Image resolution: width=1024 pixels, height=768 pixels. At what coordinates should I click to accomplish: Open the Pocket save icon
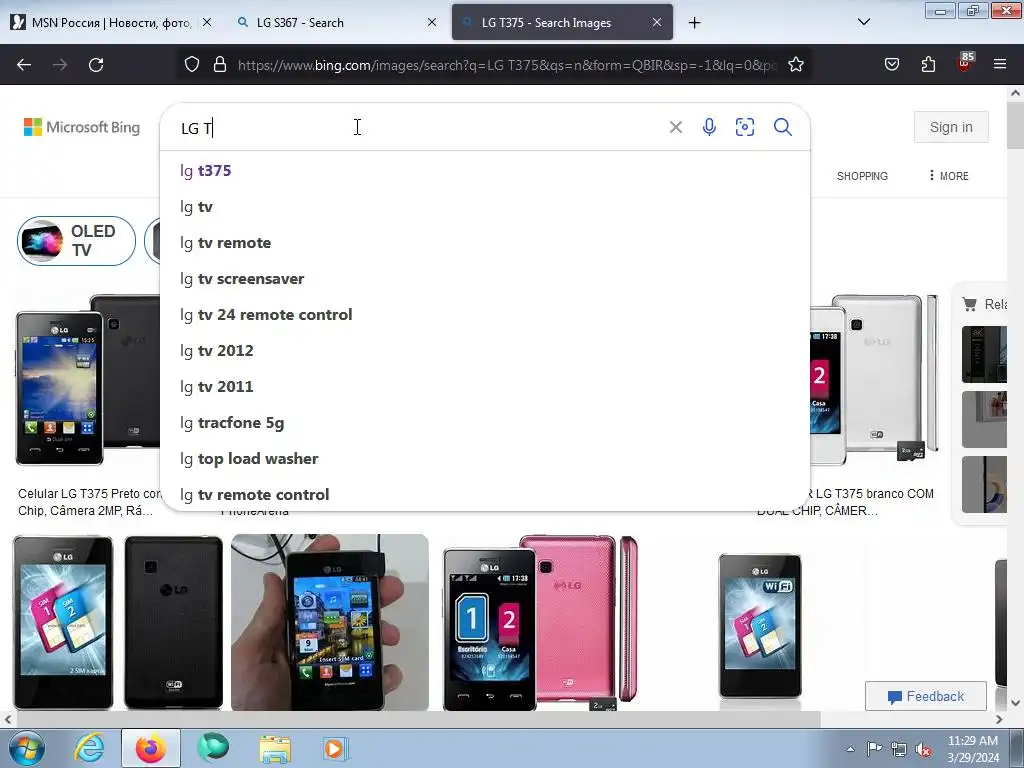pos(891,65)
